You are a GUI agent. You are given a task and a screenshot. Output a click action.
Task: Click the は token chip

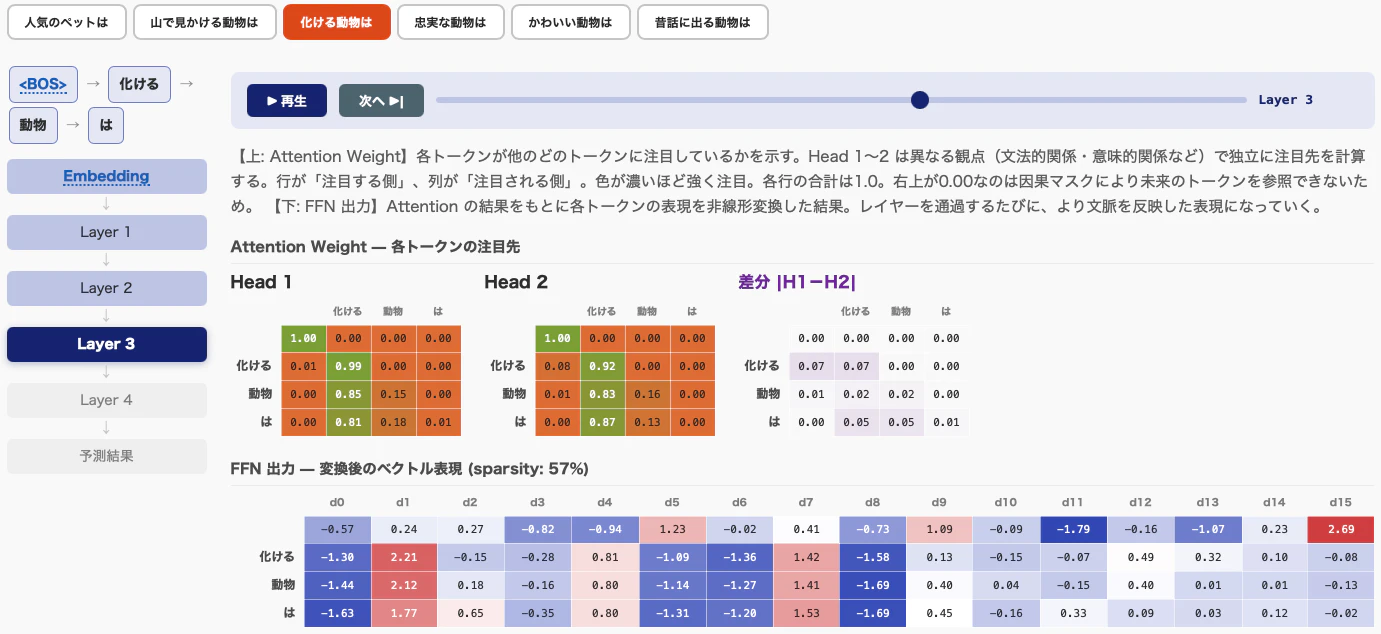(x=106, y=126)
